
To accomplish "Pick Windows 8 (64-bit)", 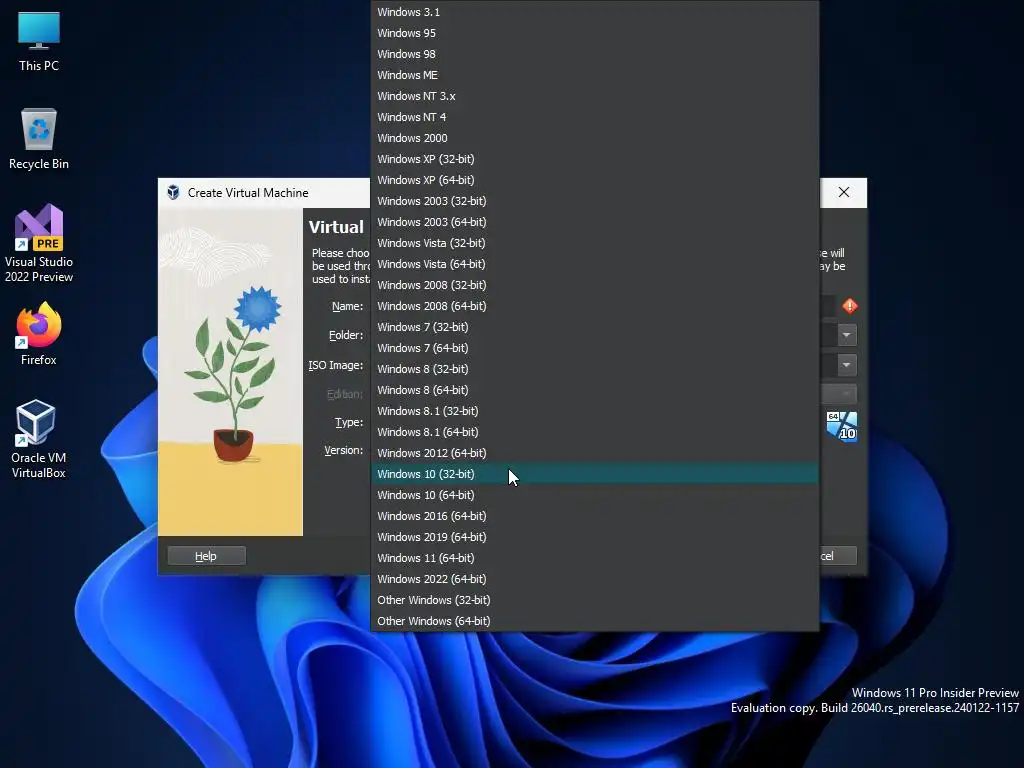I will tap(595, 390).
